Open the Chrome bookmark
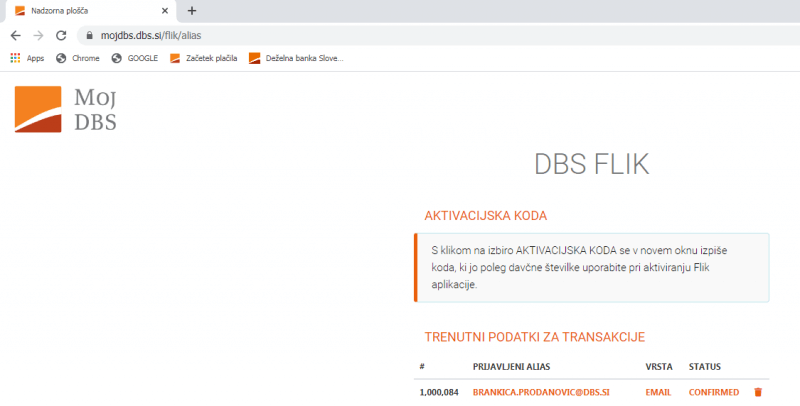The height and width of the screenshot is (406, 800). 78,58
